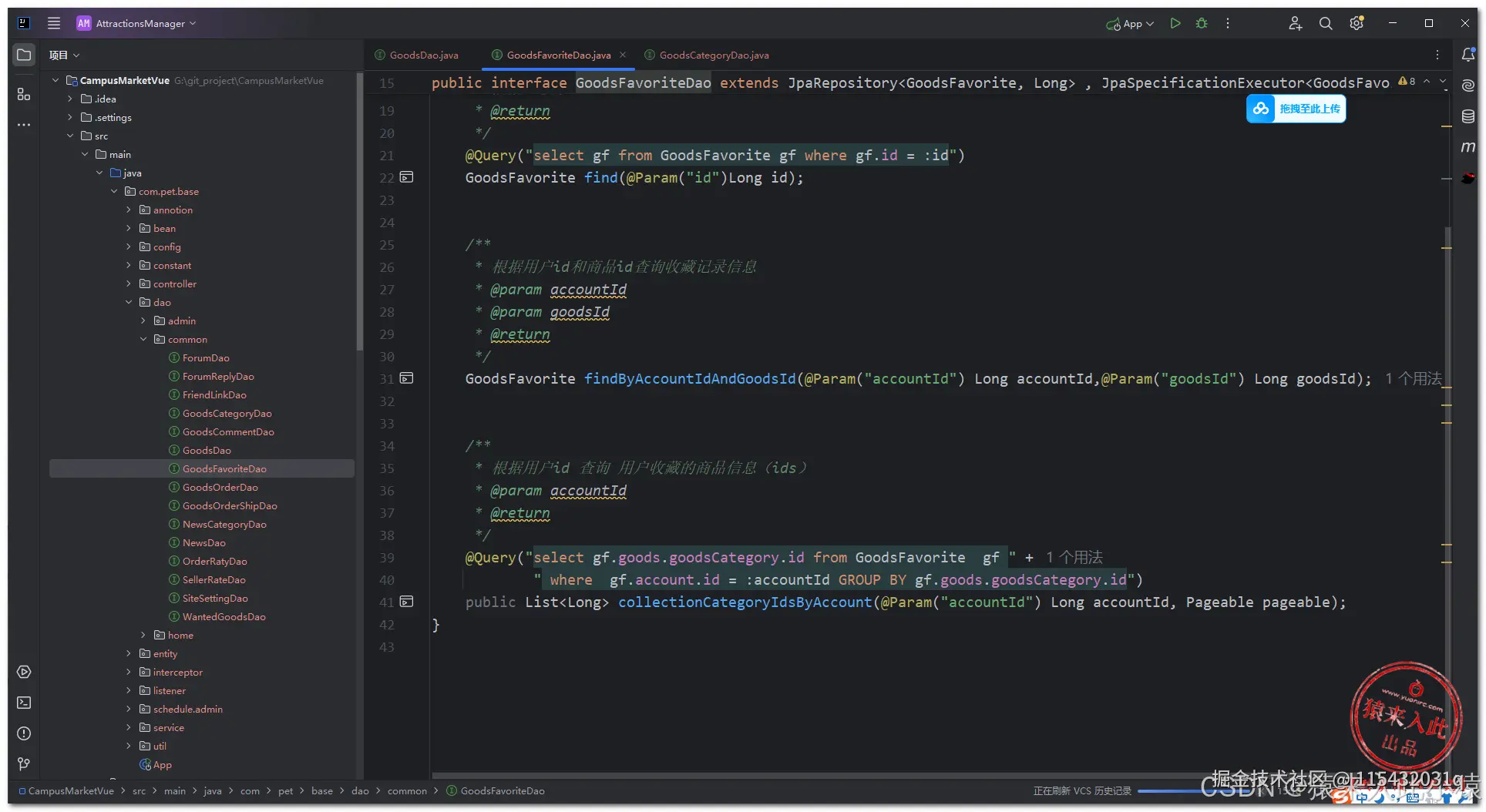Screen dimensions: 1486x812
Task: Select SiteSettingDao in the project tree
Action: [215, 598]
